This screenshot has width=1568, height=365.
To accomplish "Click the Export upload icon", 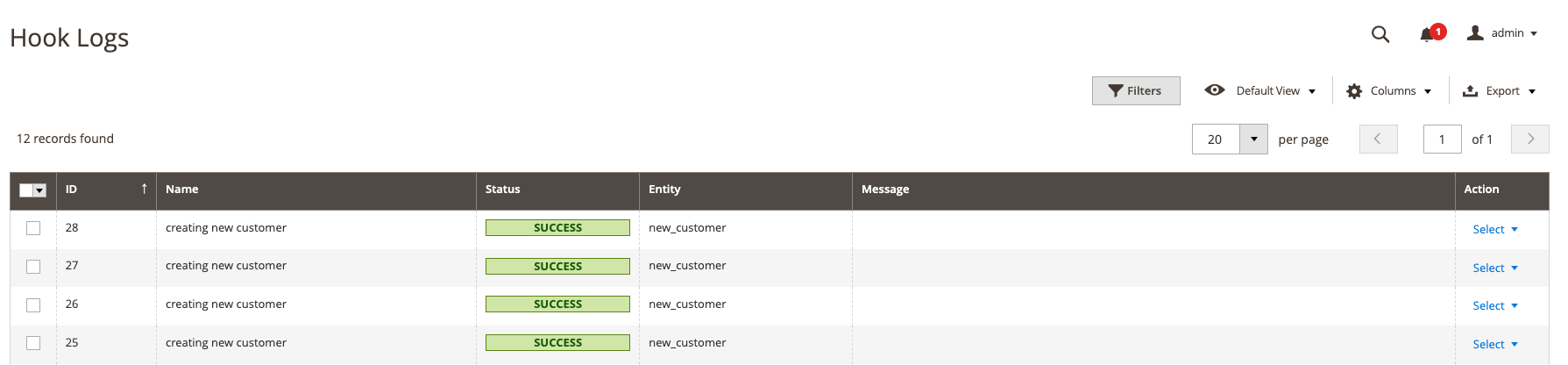I will tap(1470, 91).
